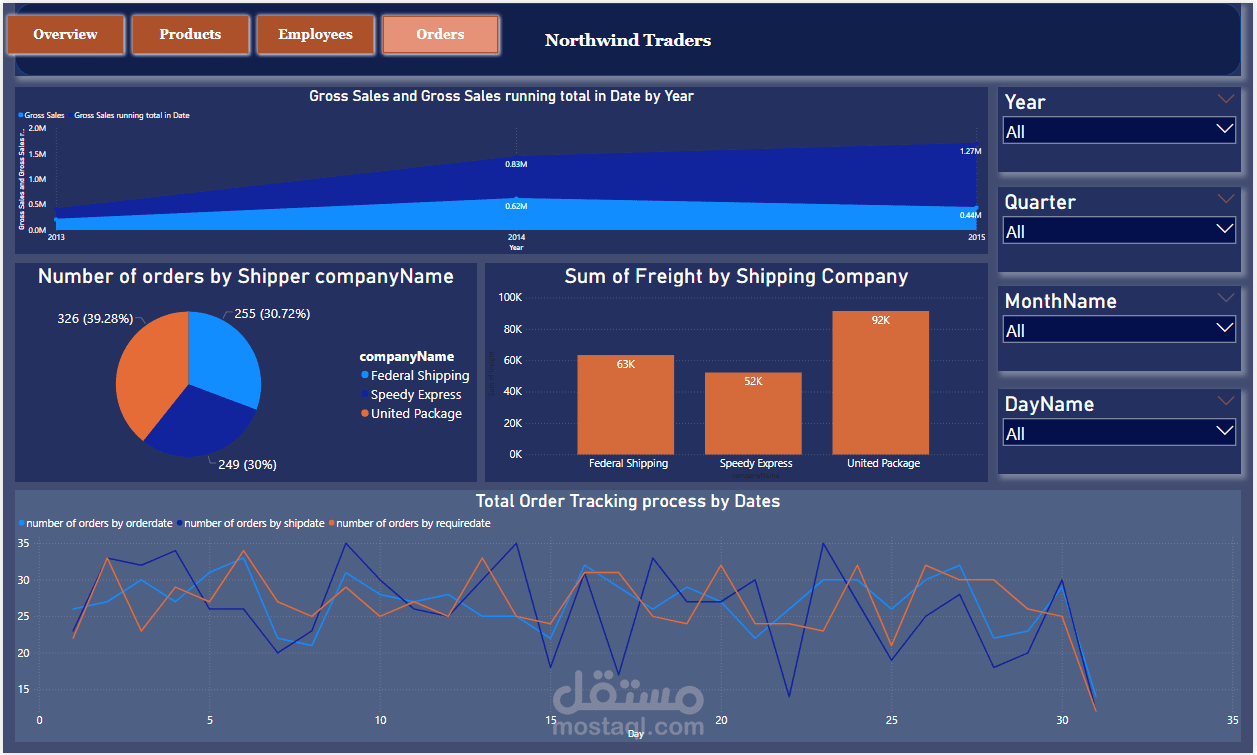Screen dimensions: 1257x755
Task: Click the 255 (30.72%) pie label
Action: coord(272,314)
